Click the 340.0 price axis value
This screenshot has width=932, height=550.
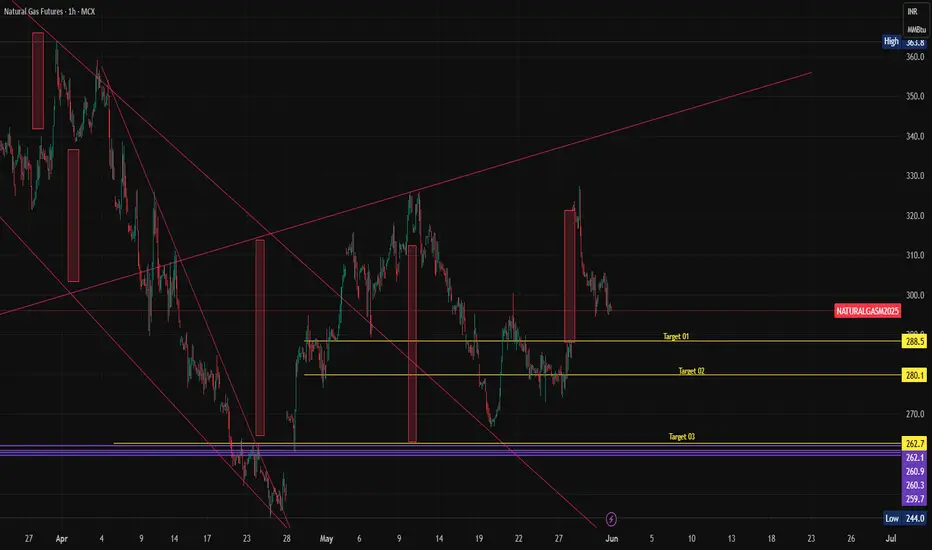915,136
